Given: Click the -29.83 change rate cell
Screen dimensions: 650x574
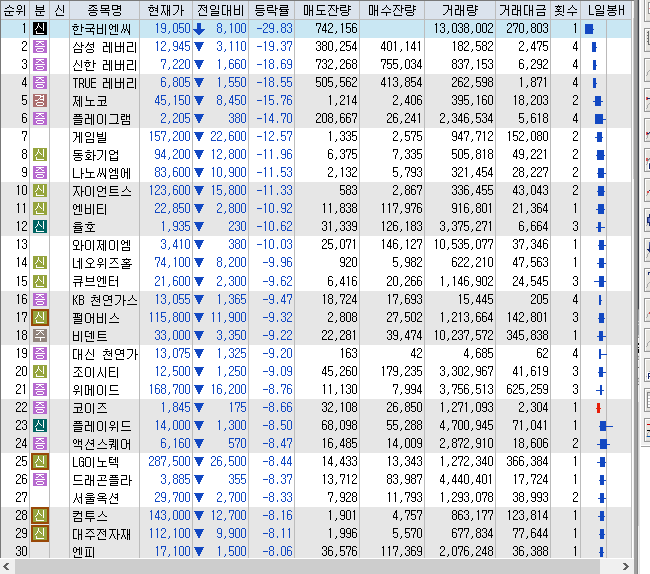Looking at the screenshot, I should [274, 29].
